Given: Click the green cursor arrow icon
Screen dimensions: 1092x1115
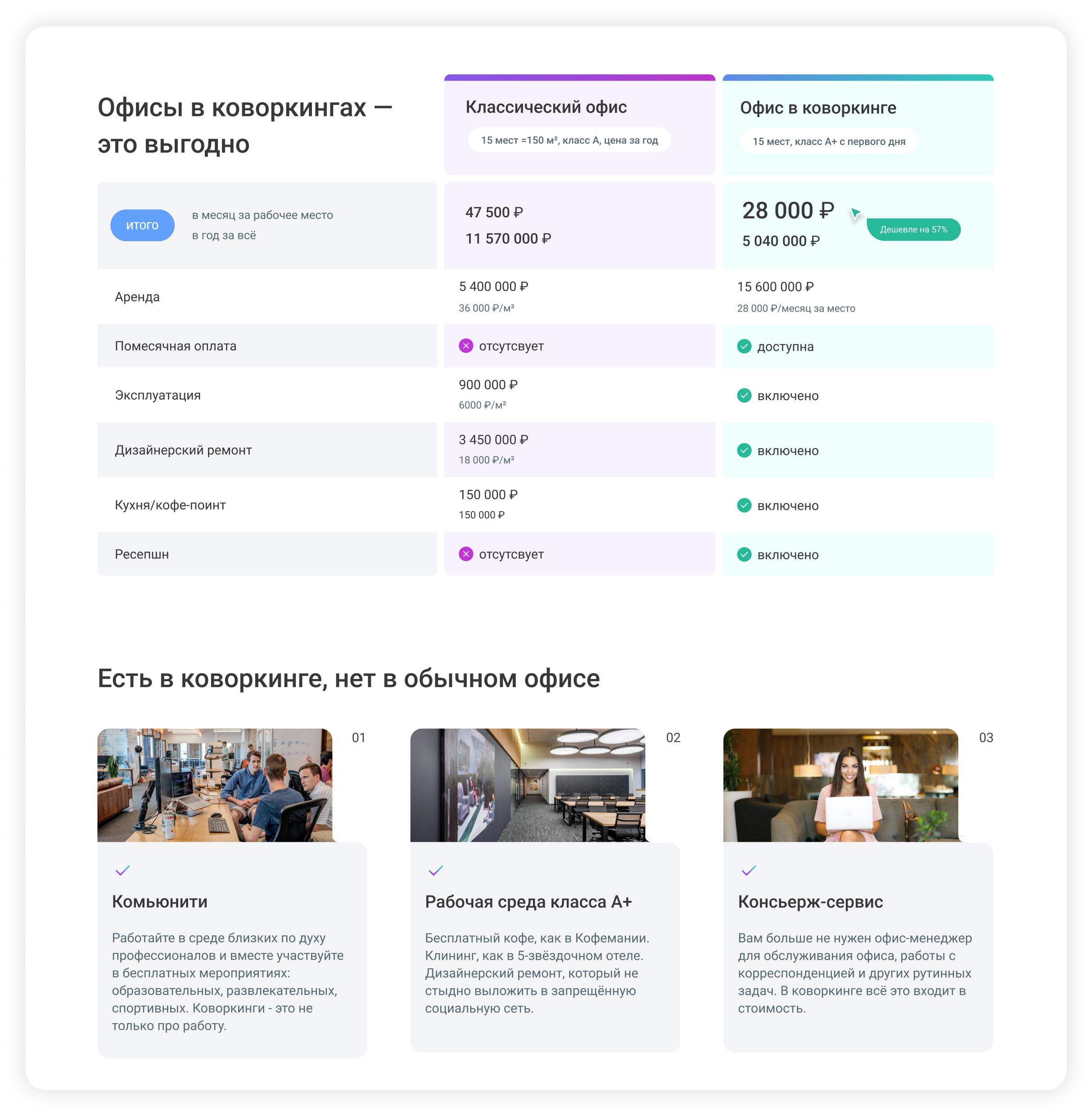Looking at the screenshot, I should 855,213.
